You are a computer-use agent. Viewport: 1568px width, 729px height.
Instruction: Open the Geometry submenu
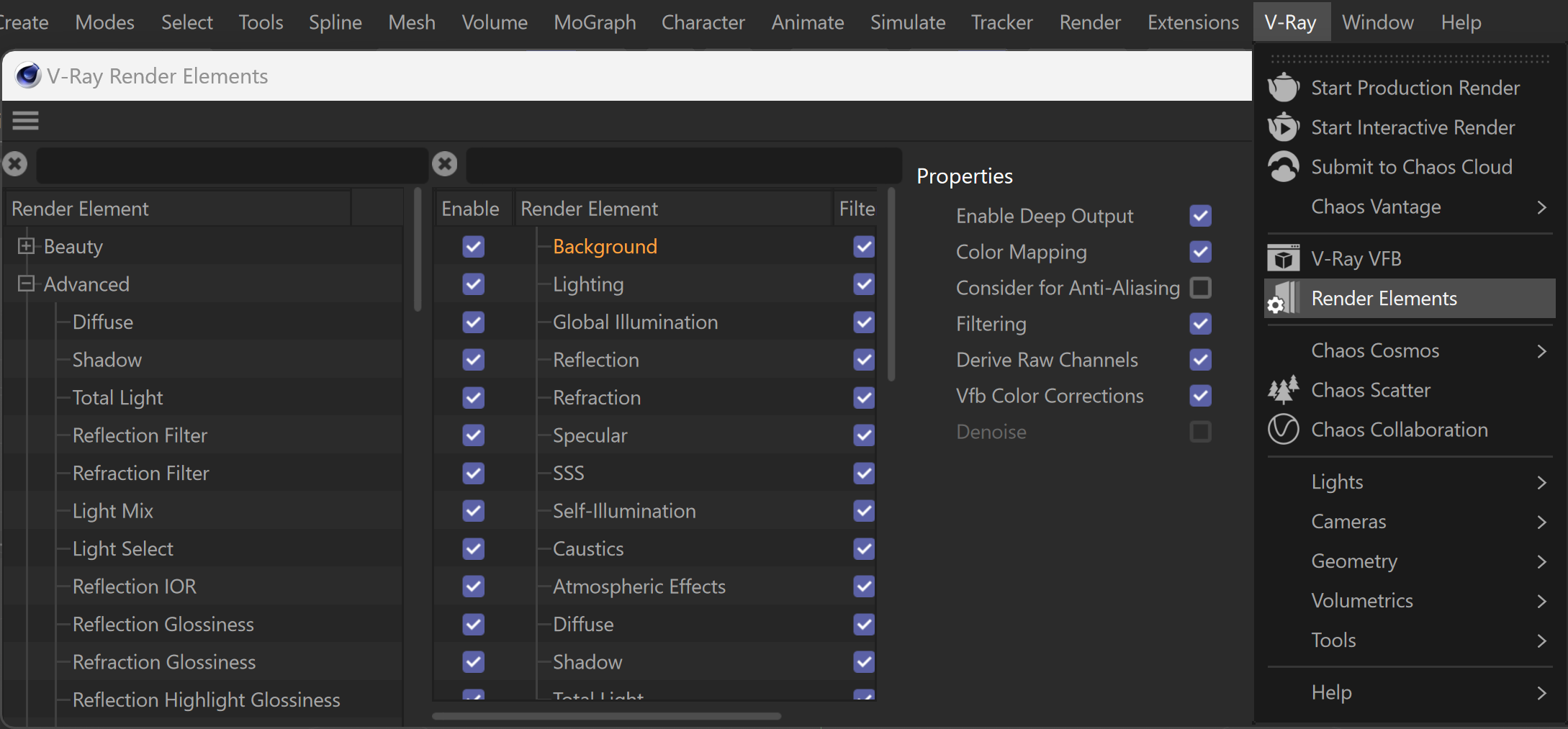(1410, 561)
